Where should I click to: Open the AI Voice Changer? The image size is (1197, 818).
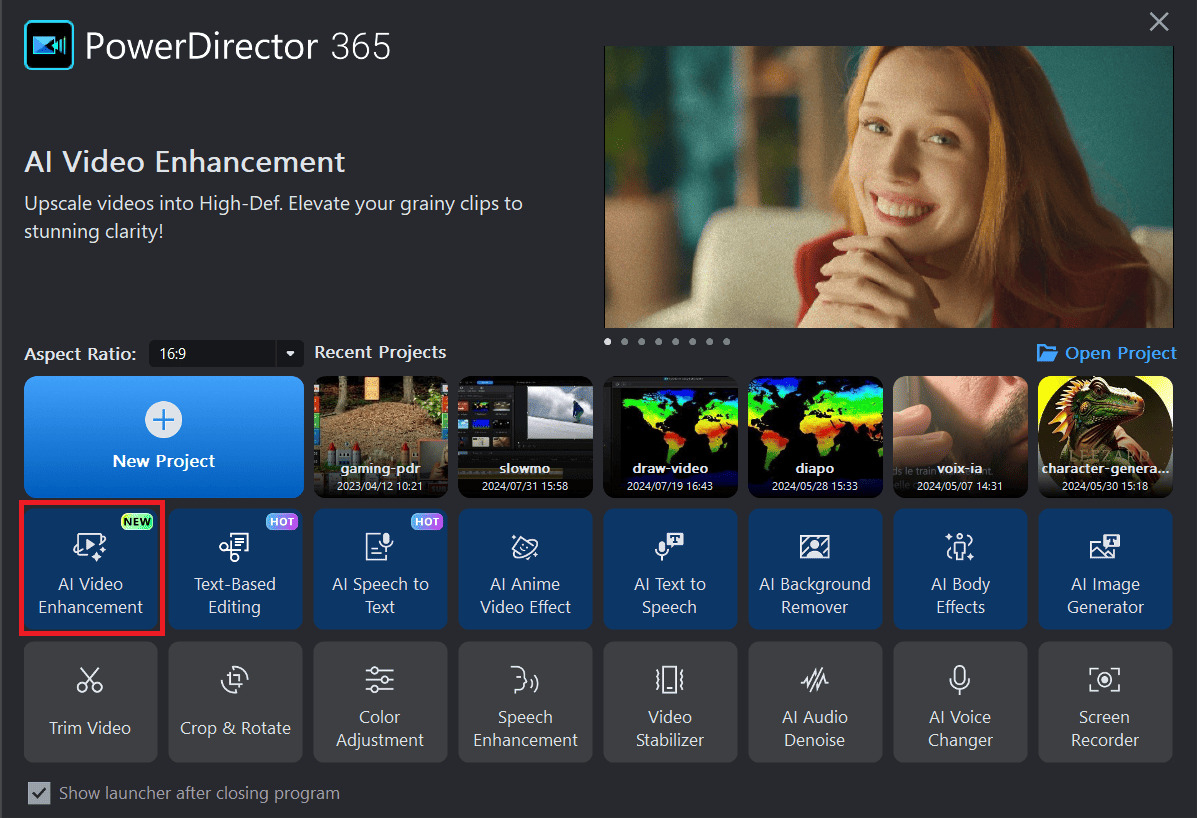click(x=960, y=701)
